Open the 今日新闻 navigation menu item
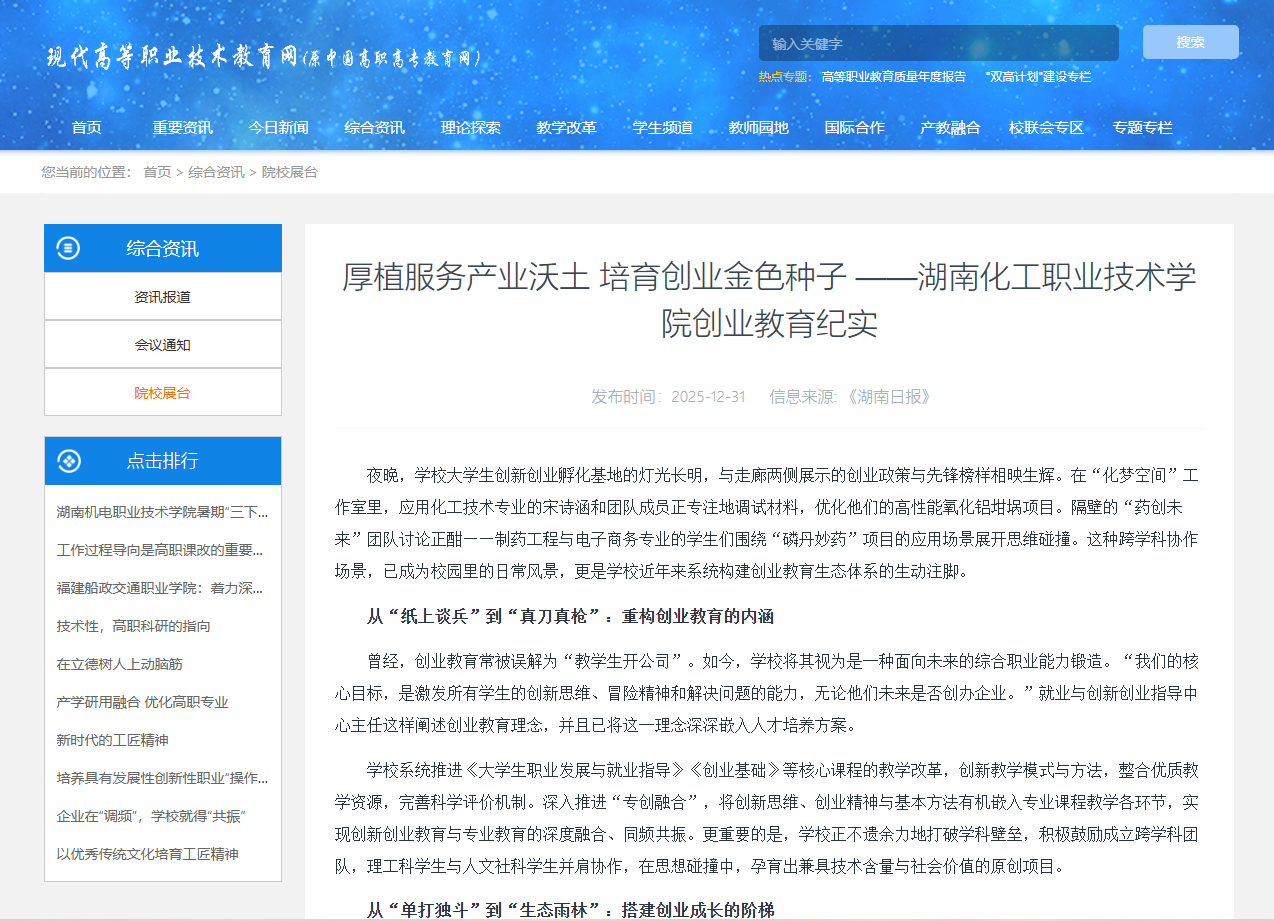The width and height of the screenshot is (1274, 921). (278, 127)
